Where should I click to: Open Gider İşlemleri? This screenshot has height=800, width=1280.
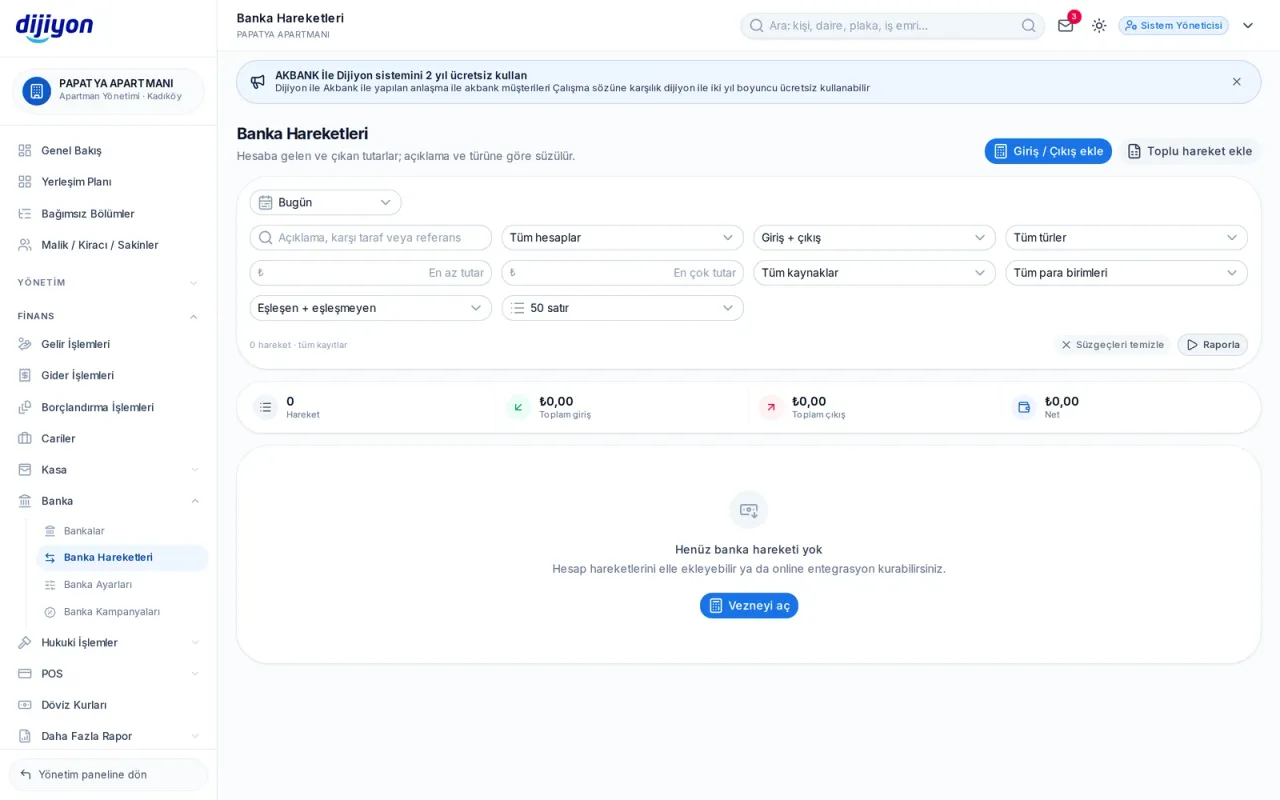click(x=108, y=375)
